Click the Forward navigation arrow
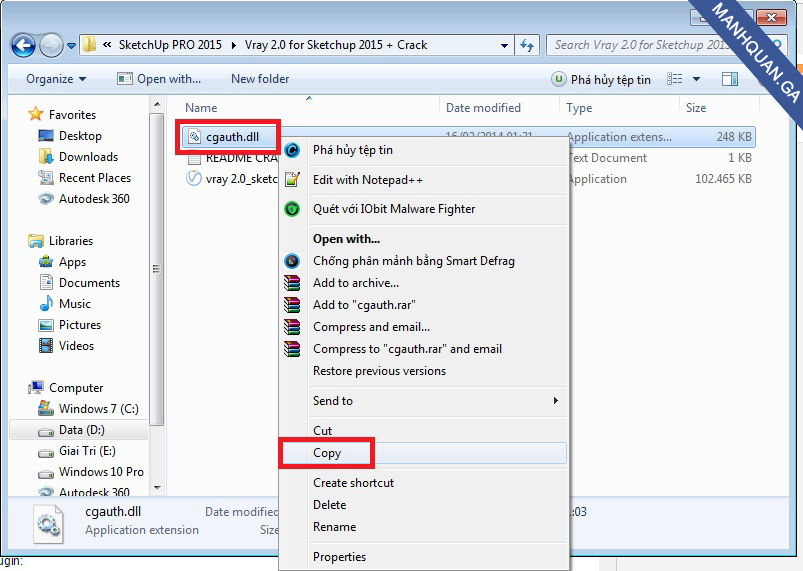 point(51,46)
